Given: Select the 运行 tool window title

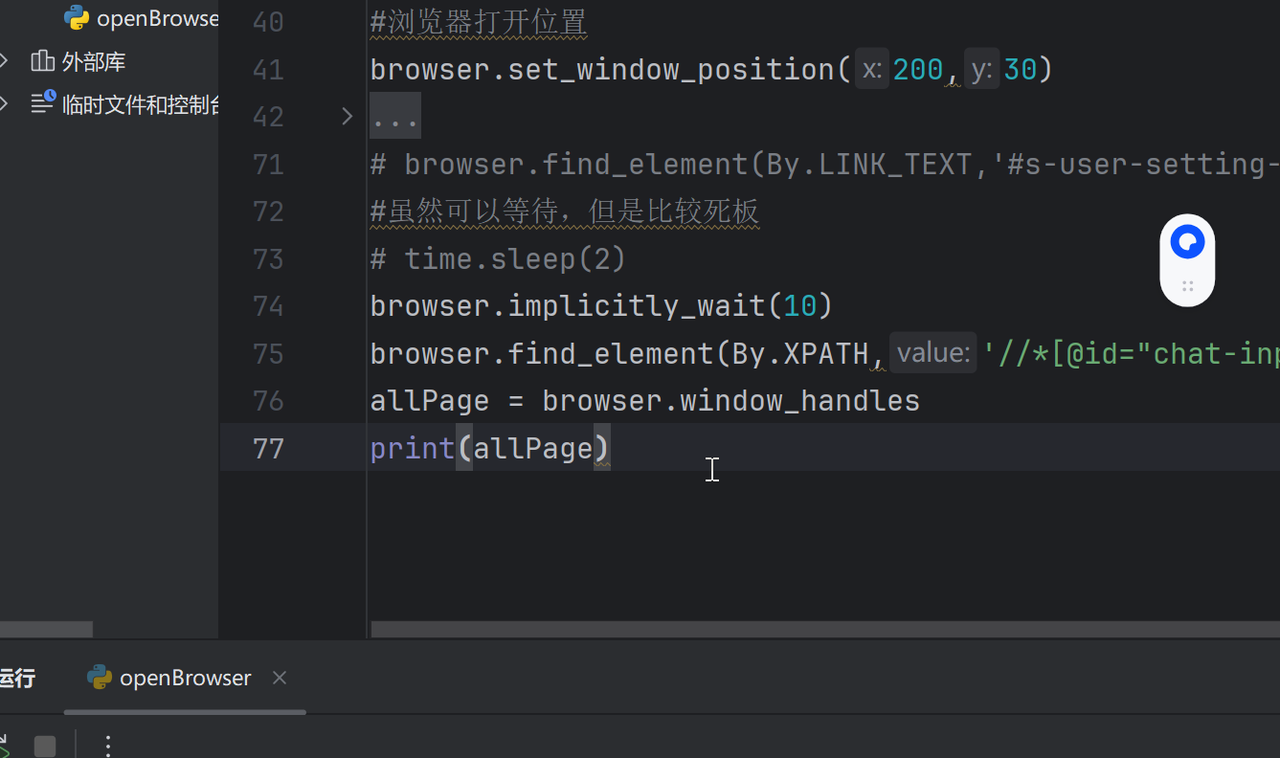Looking at the screenshot, I should (18, 678).
